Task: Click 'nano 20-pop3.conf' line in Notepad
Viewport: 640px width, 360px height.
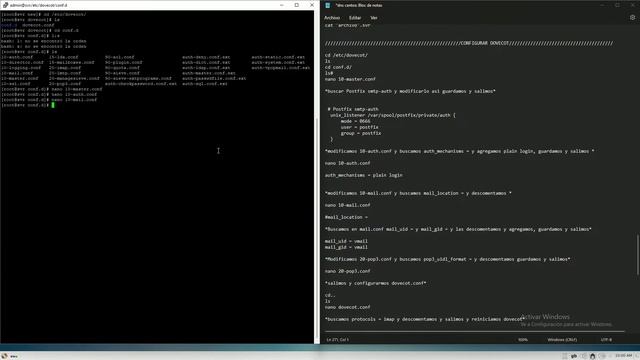Action: pos(347,271)
